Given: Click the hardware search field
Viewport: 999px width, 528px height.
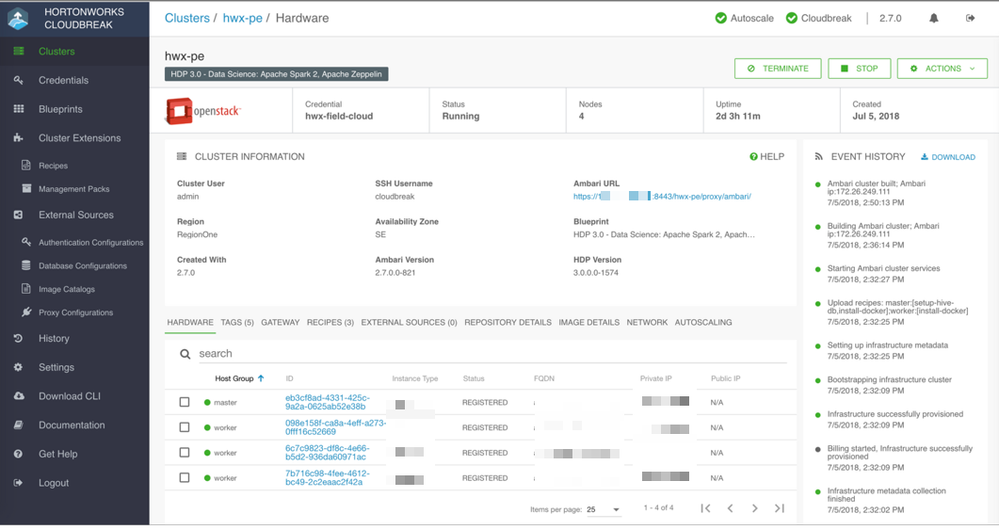Looking at the screenshot, I should (400, 354).
